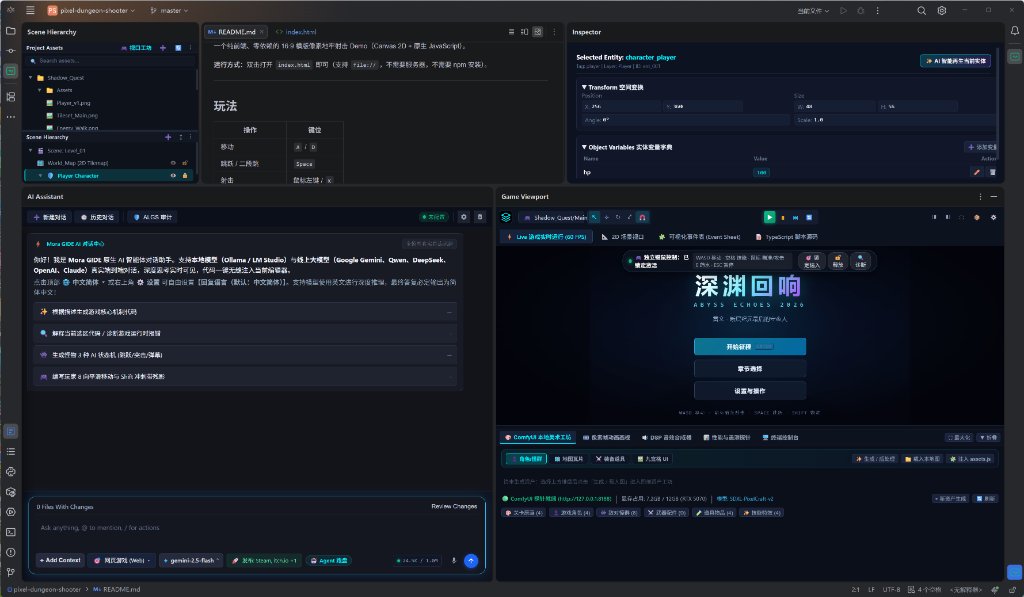Viewport: 1024px width, 597px height.
Task: Open the Python Console icon in sidebar
Action: [10, 472]
